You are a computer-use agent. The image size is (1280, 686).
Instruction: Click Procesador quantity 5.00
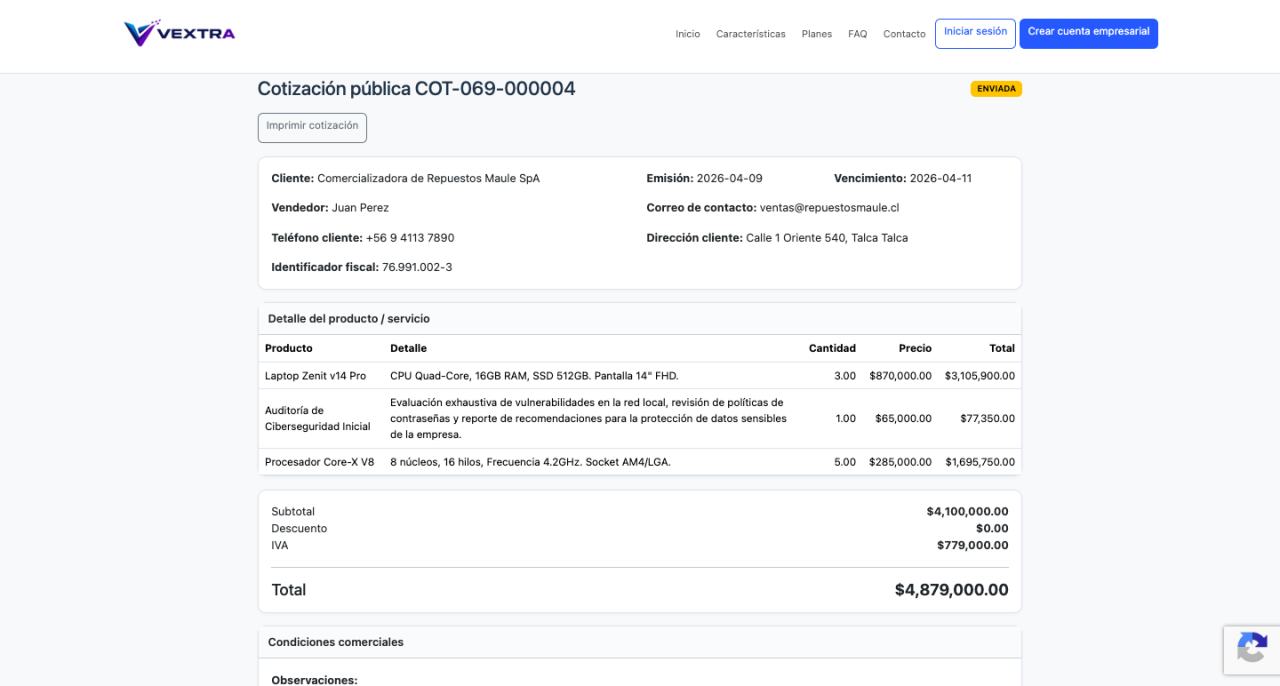click(845, 462)
